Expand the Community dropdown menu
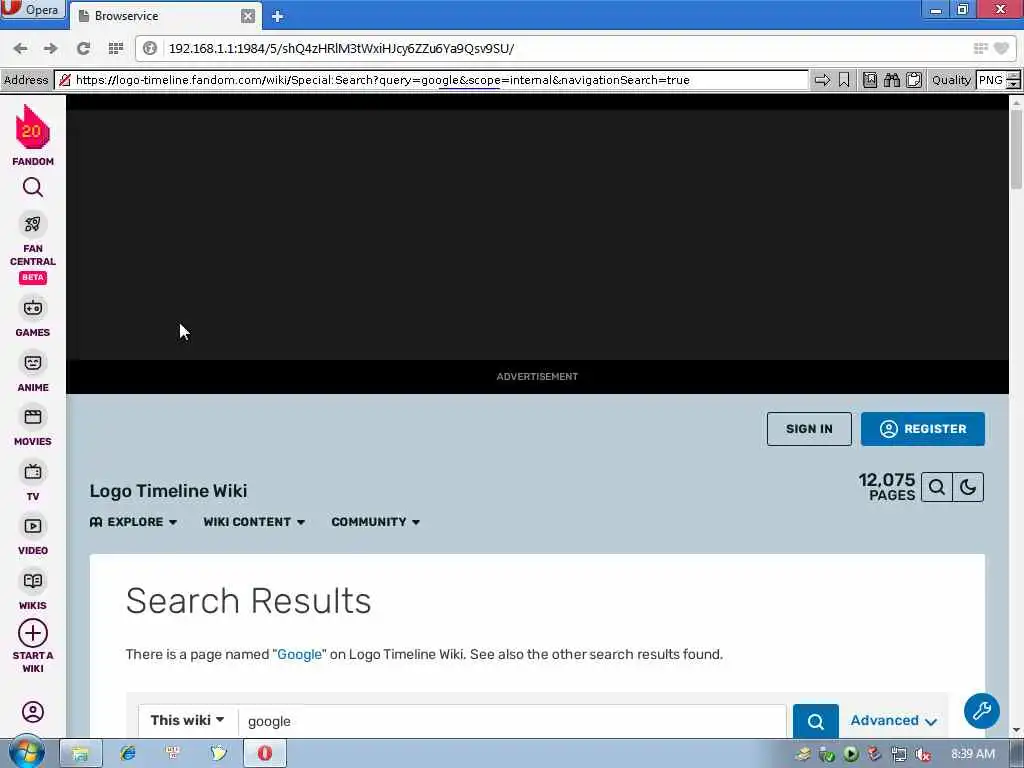Screen dimensions: 1024x768 pos(376,522)
